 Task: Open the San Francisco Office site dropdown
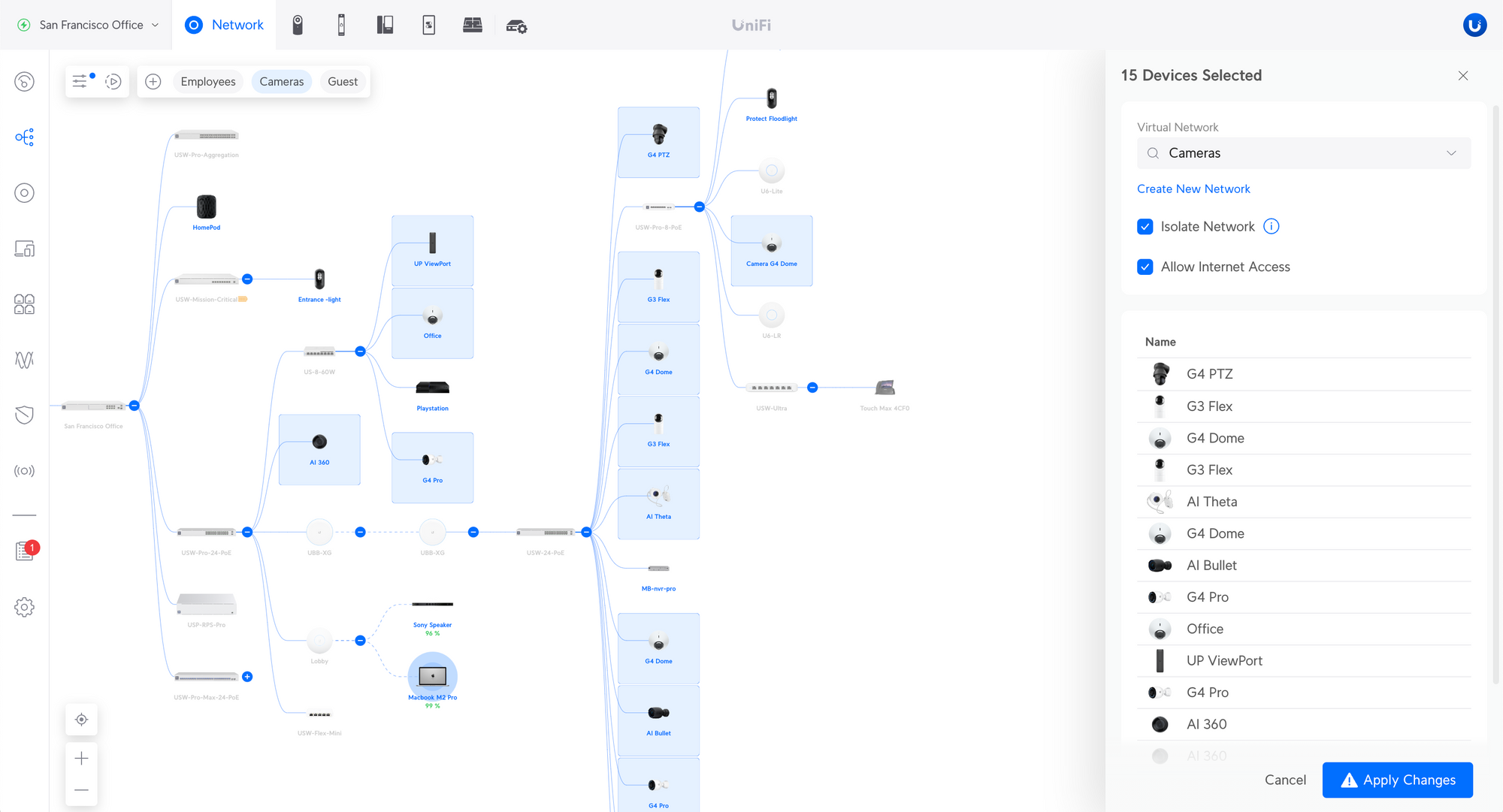(x=88, y=25)
